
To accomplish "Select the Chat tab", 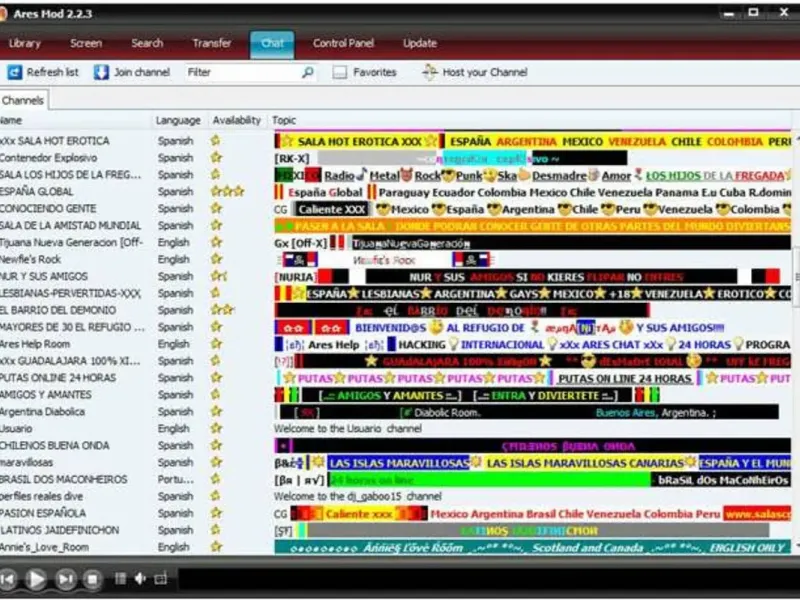I will click(x=272, y=44).
